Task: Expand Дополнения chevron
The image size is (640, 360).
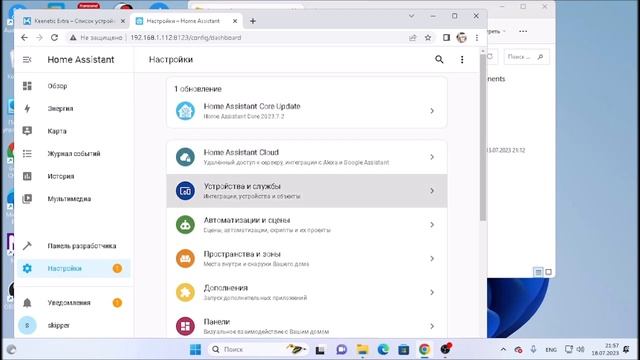Action: (x=432, y=292)
